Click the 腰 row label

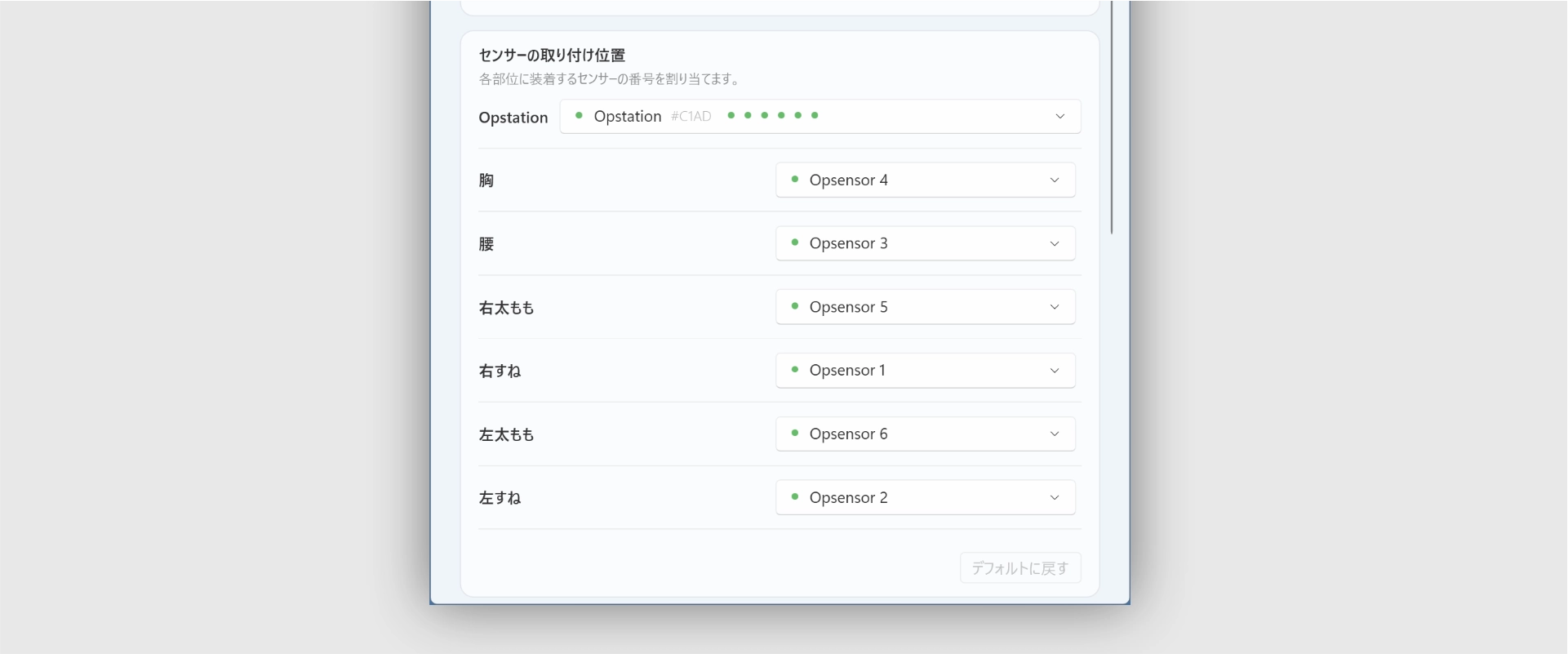[x=486, y=244]
